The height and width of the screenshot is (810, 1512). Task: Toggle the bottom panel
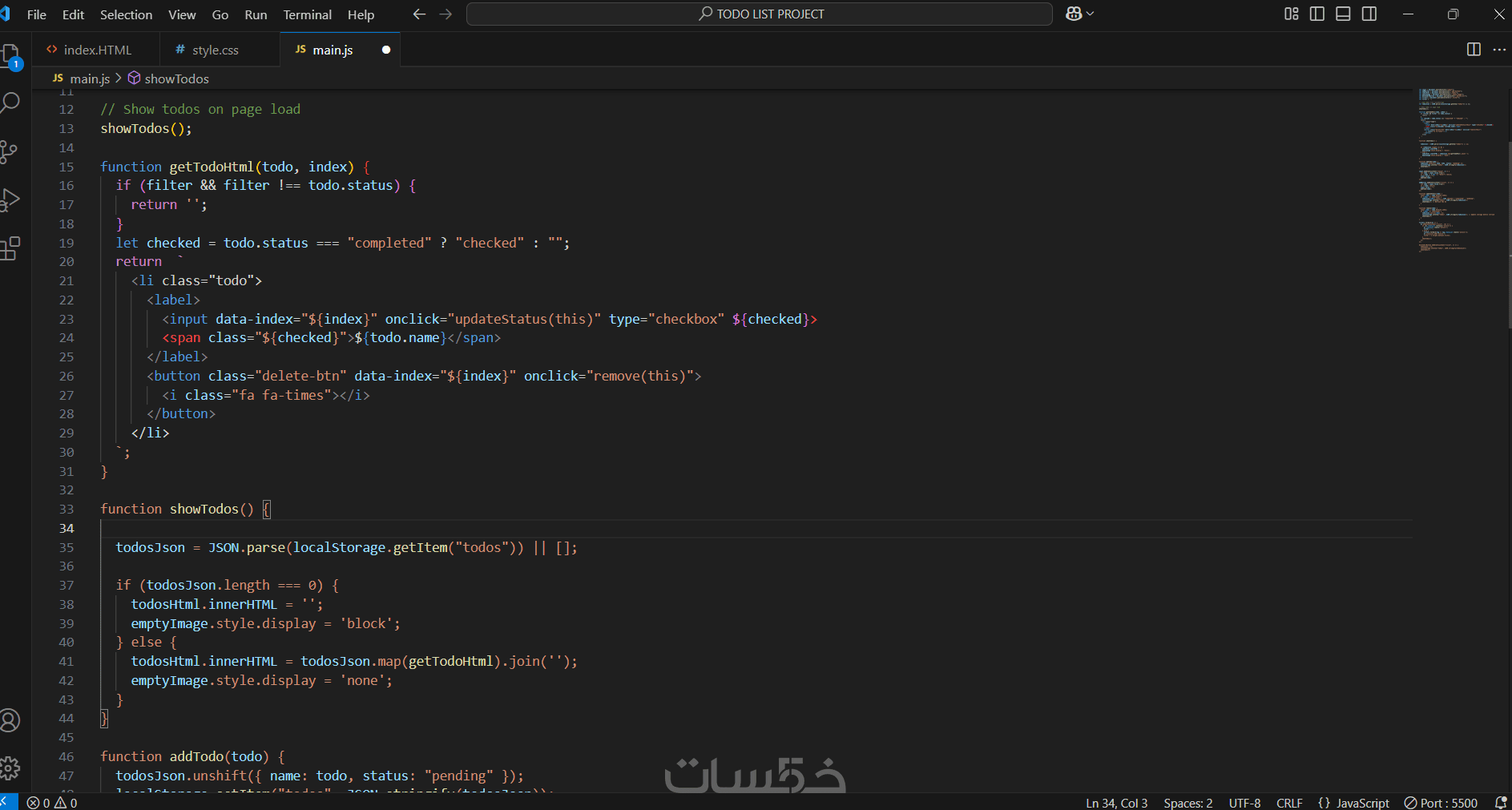coord(1344,14)
